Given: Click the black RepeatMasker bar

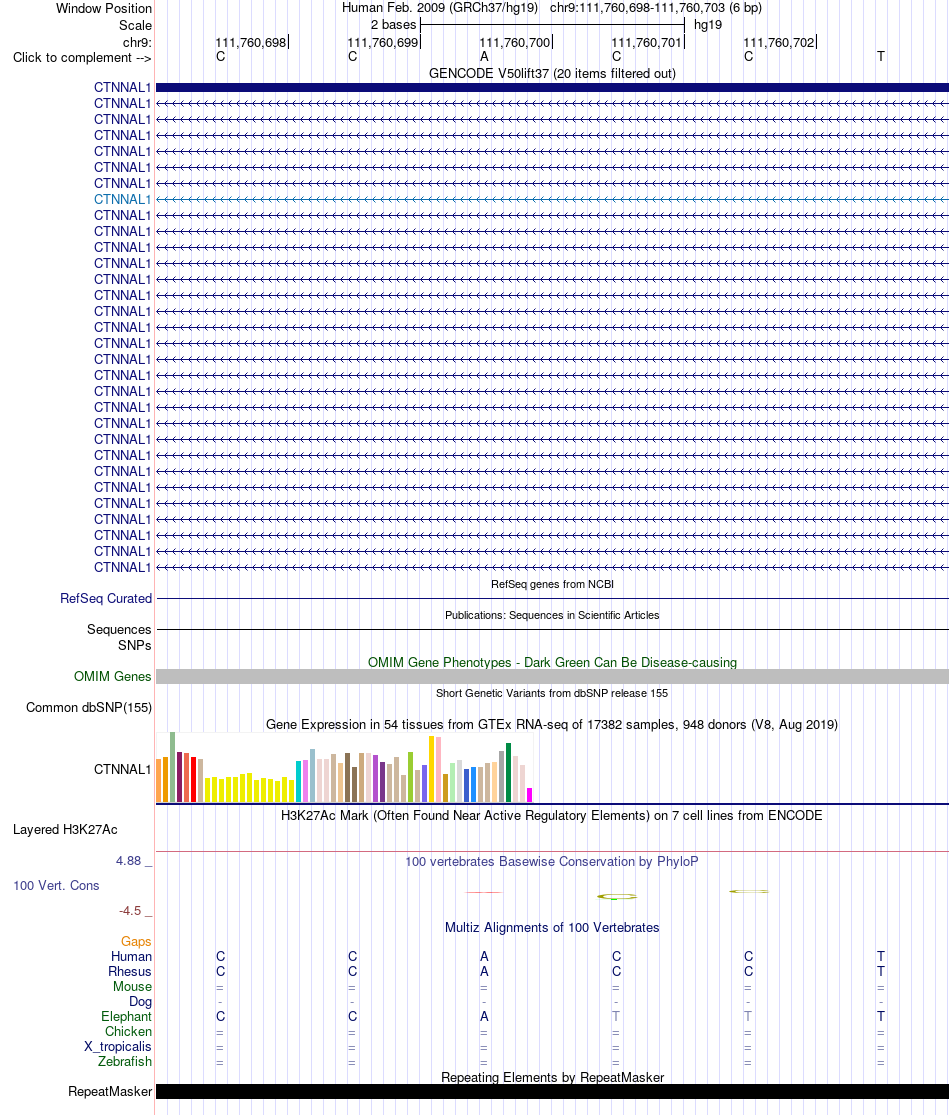Looking at the screenshot, I should pyautogui.click(x=552, y=1092).
